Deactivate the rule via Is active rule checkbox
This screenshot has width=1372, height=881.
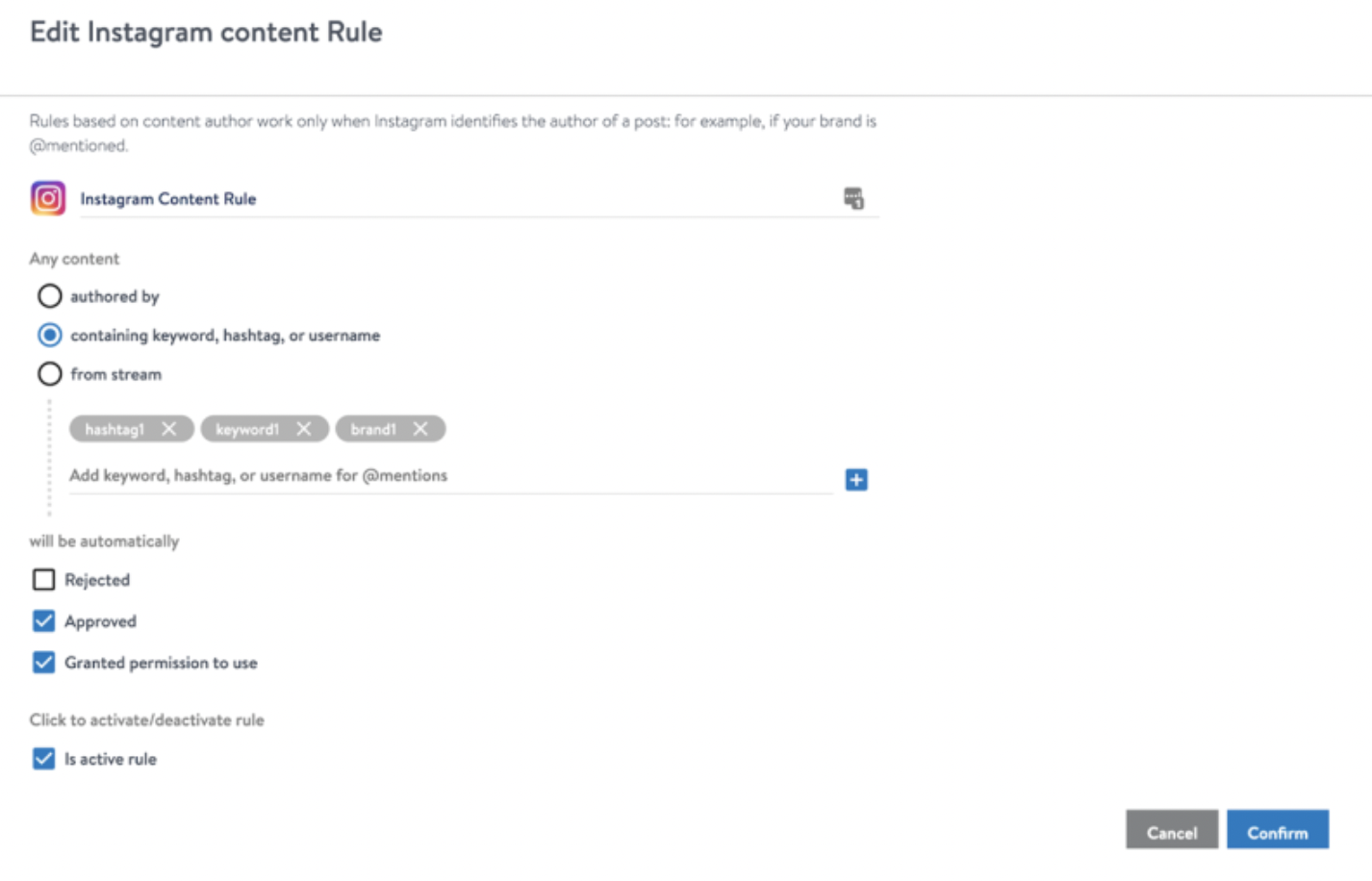(43, 758)
